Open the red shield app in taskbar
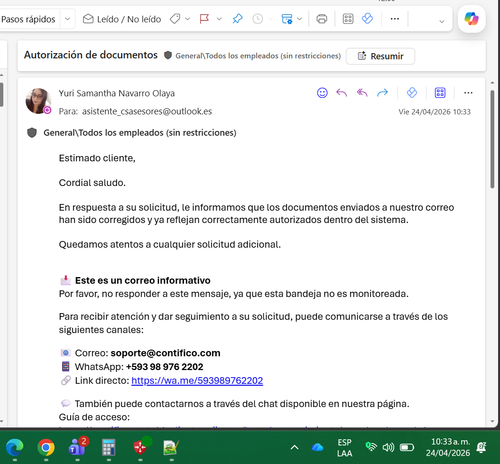This screenshot has width=500, height=464. tap(140, 447)
